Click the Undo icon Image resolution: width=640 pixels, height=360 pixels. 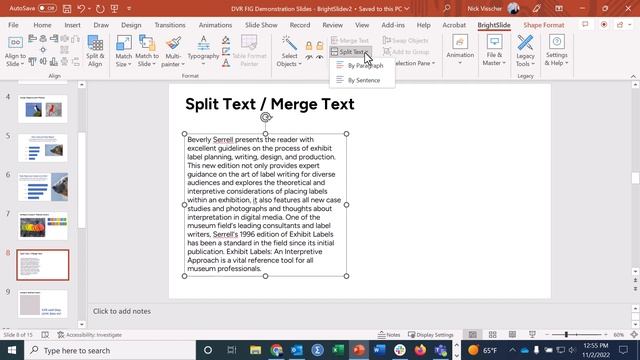click(81, 9)
